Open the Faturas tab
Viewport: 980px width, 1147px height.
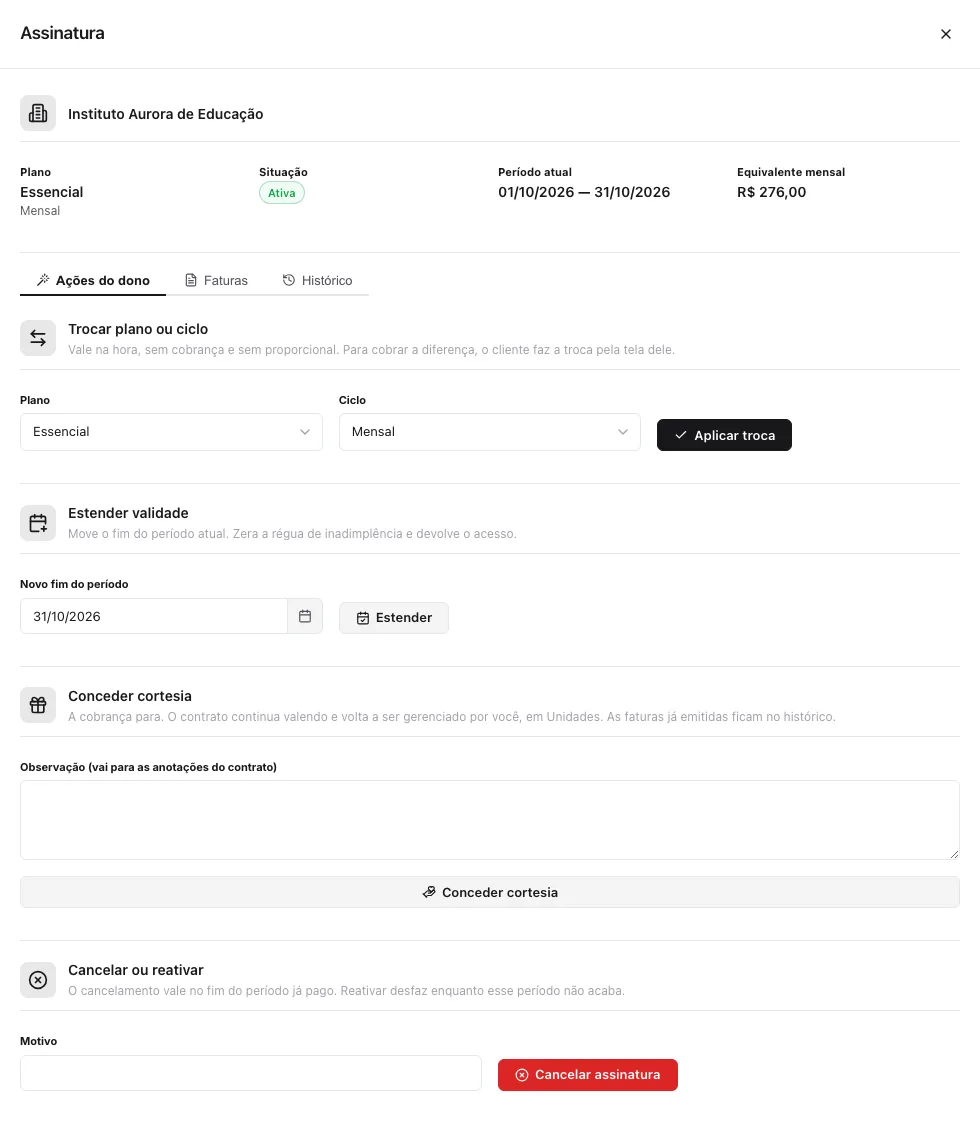click(x=216, y=280)
